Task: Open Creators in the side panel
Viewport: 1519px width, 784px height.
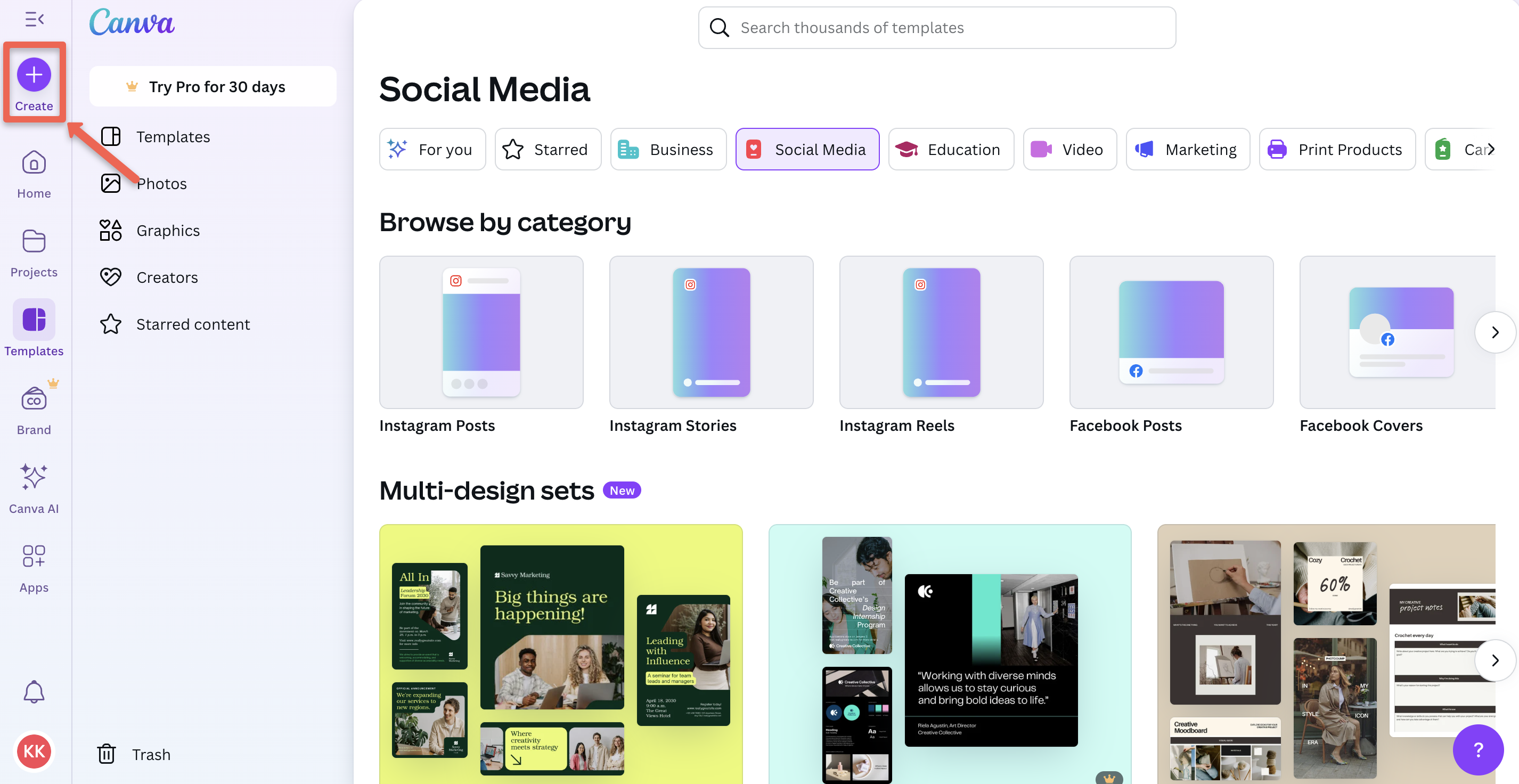Action: (213, 277)
